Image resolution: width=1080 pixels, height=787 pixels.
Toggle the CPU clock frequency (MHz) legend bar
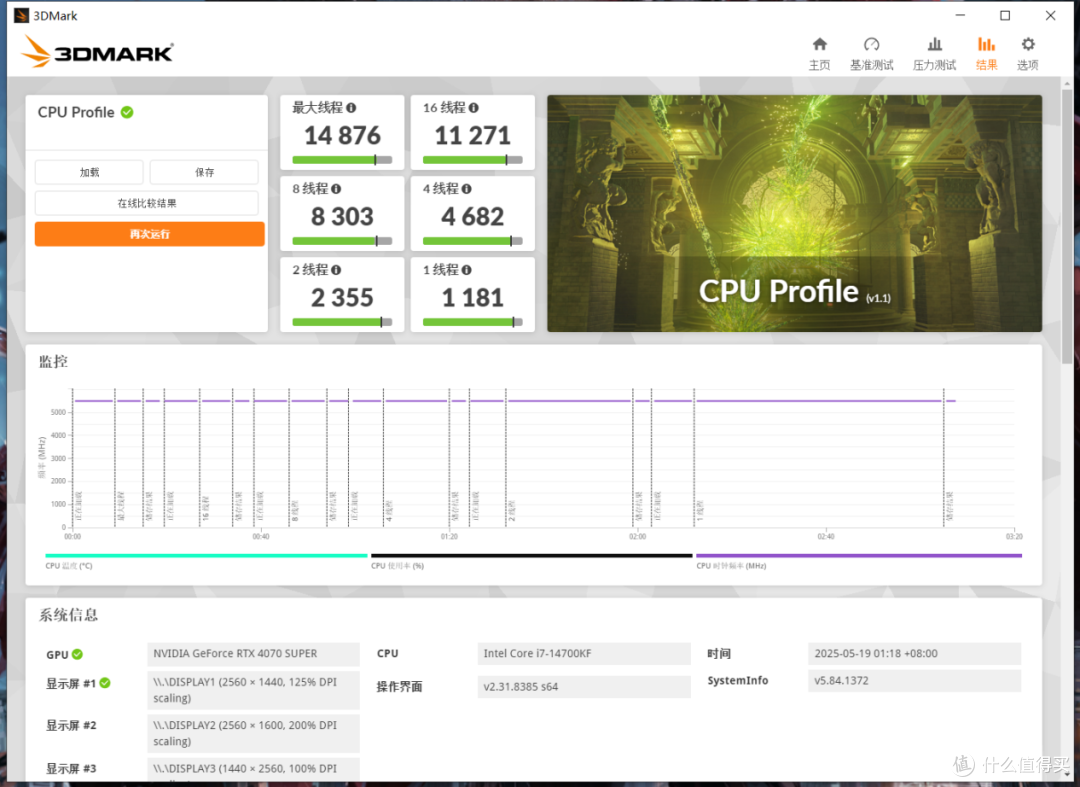point(859,556)
